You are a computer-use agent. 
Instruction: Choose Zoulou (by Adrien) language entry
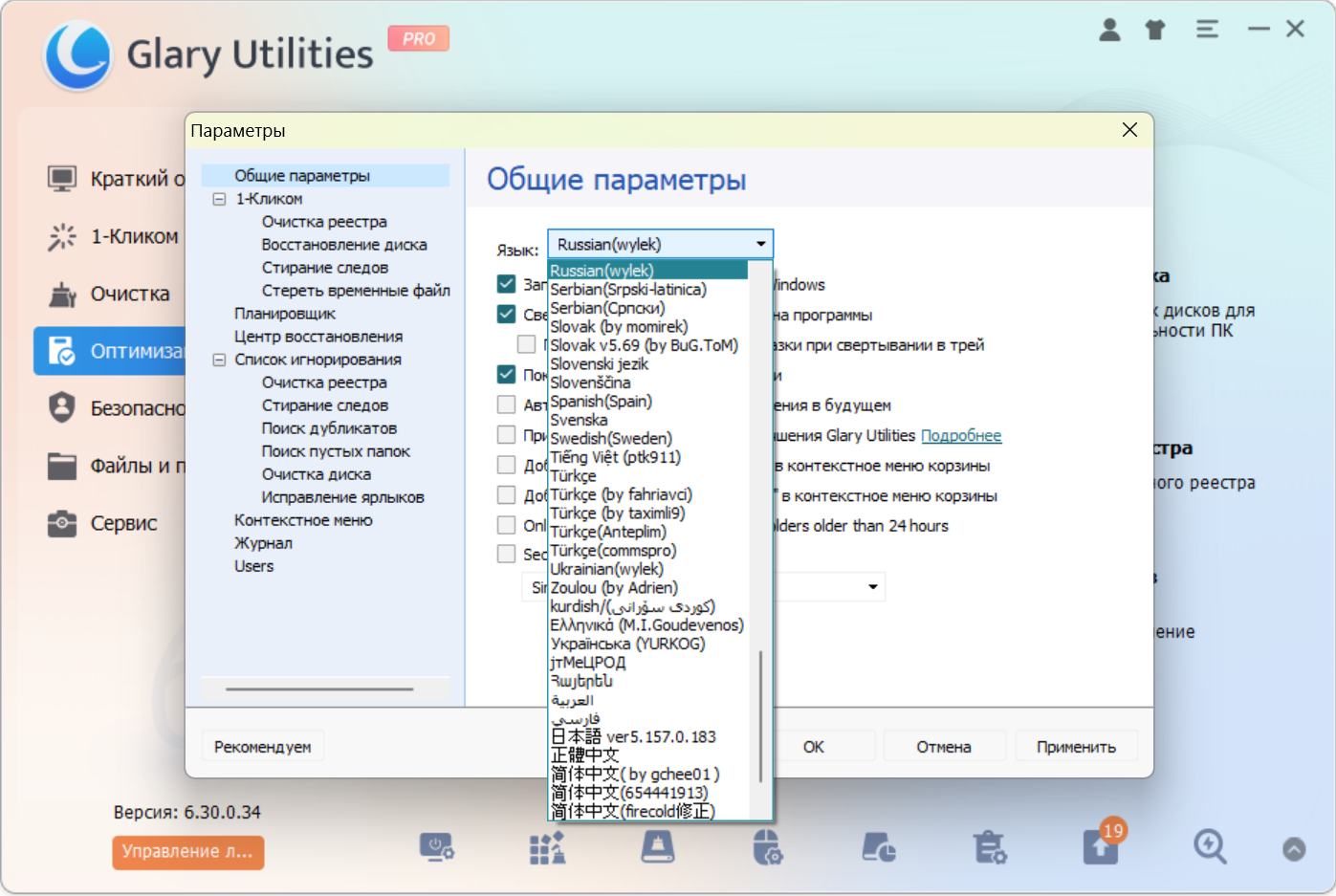coord(614,587)
